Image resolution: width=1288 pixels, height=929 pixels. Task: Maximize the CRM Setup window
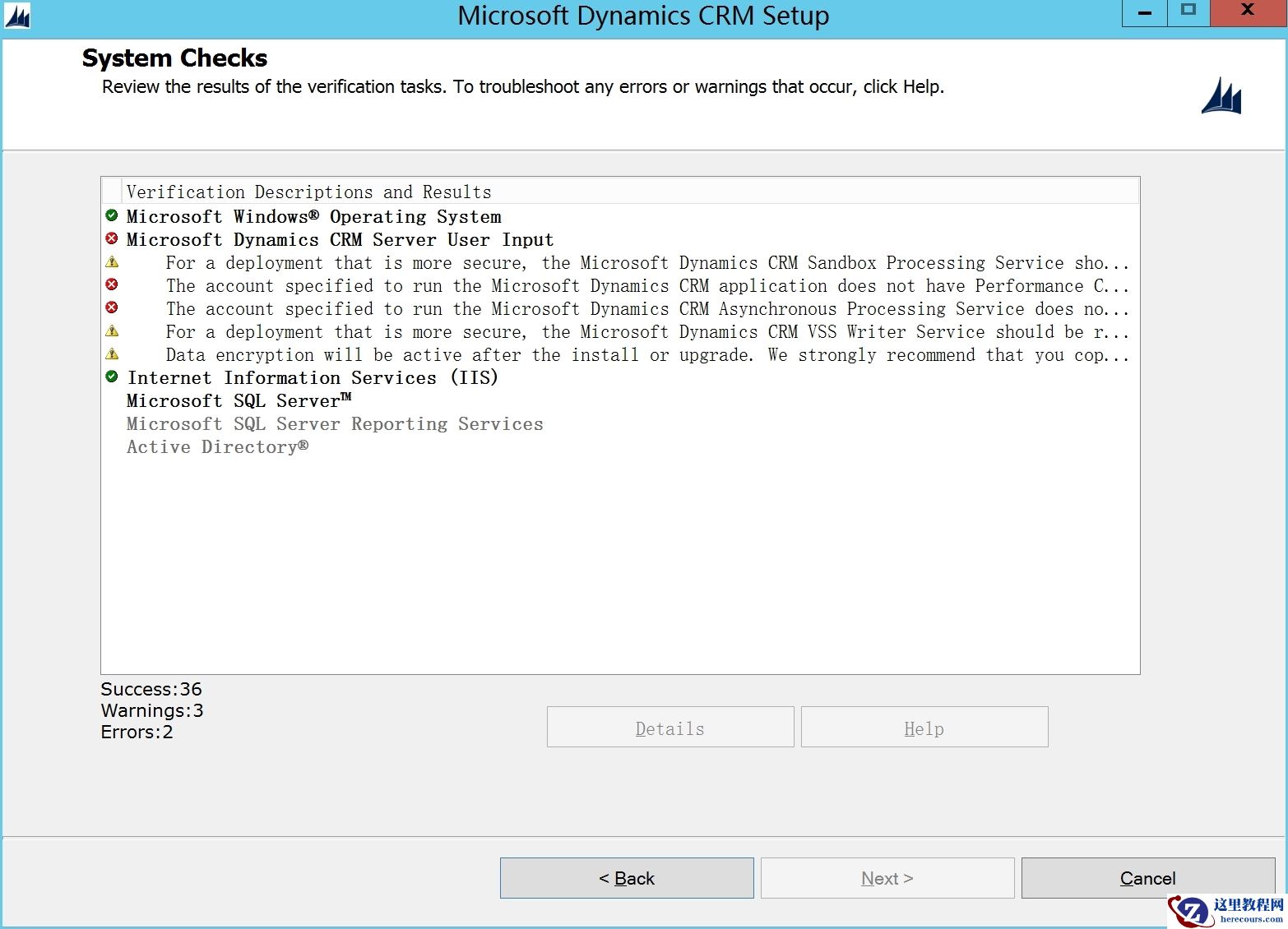(1188, 13)
